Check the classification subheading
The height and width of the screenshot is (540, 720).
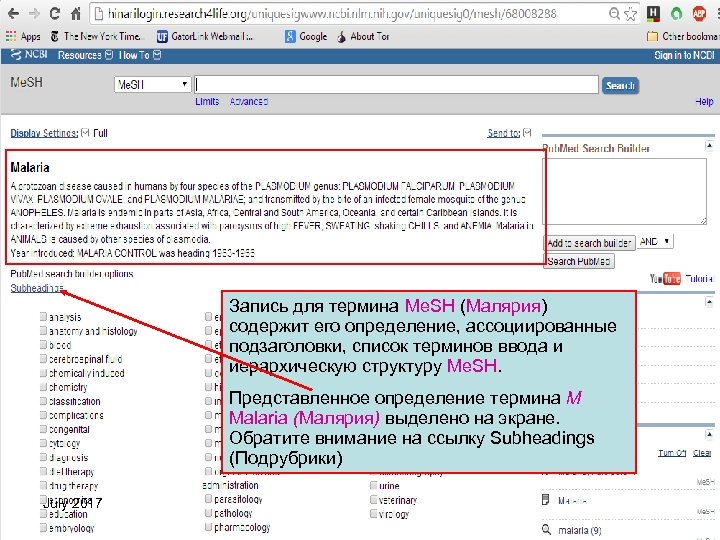(43, 400)
